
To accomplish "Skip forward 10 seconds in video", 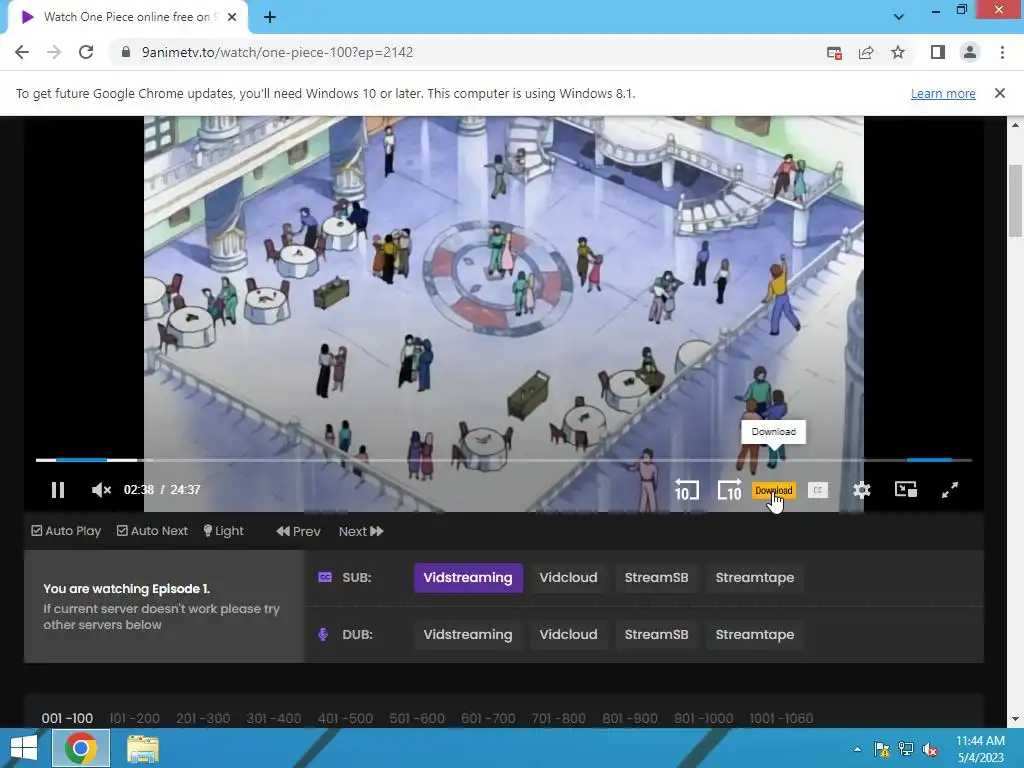I will coord(729,490).
